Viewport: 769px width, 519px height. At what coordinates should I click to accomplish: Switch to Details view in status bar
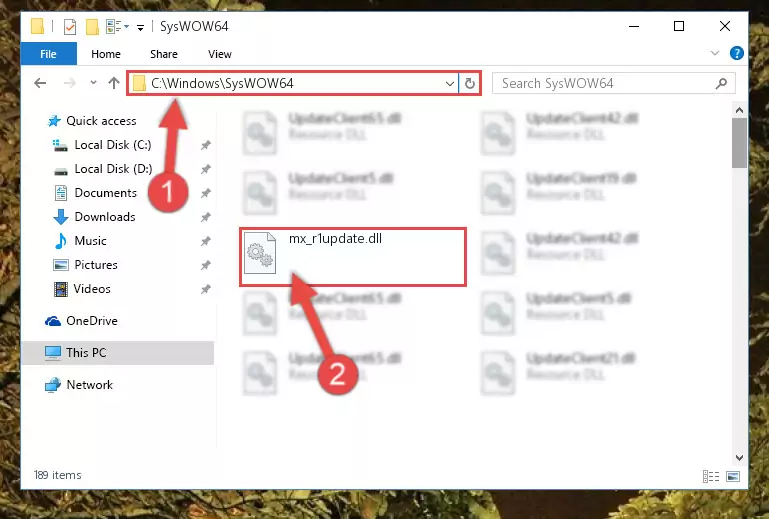711,476
